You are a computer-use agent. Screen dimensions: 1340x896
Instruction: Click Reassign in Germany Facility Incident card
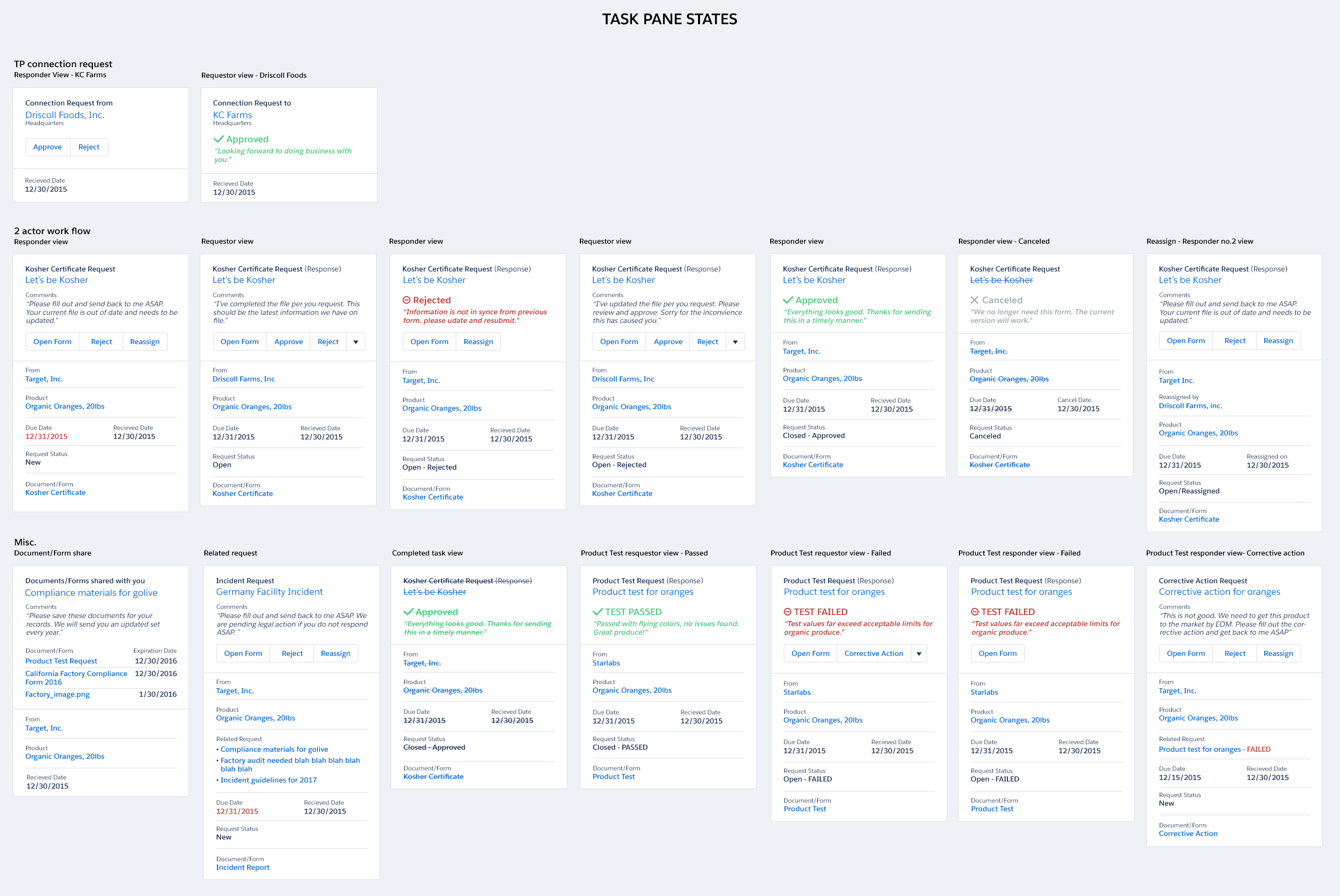[335, 654]
